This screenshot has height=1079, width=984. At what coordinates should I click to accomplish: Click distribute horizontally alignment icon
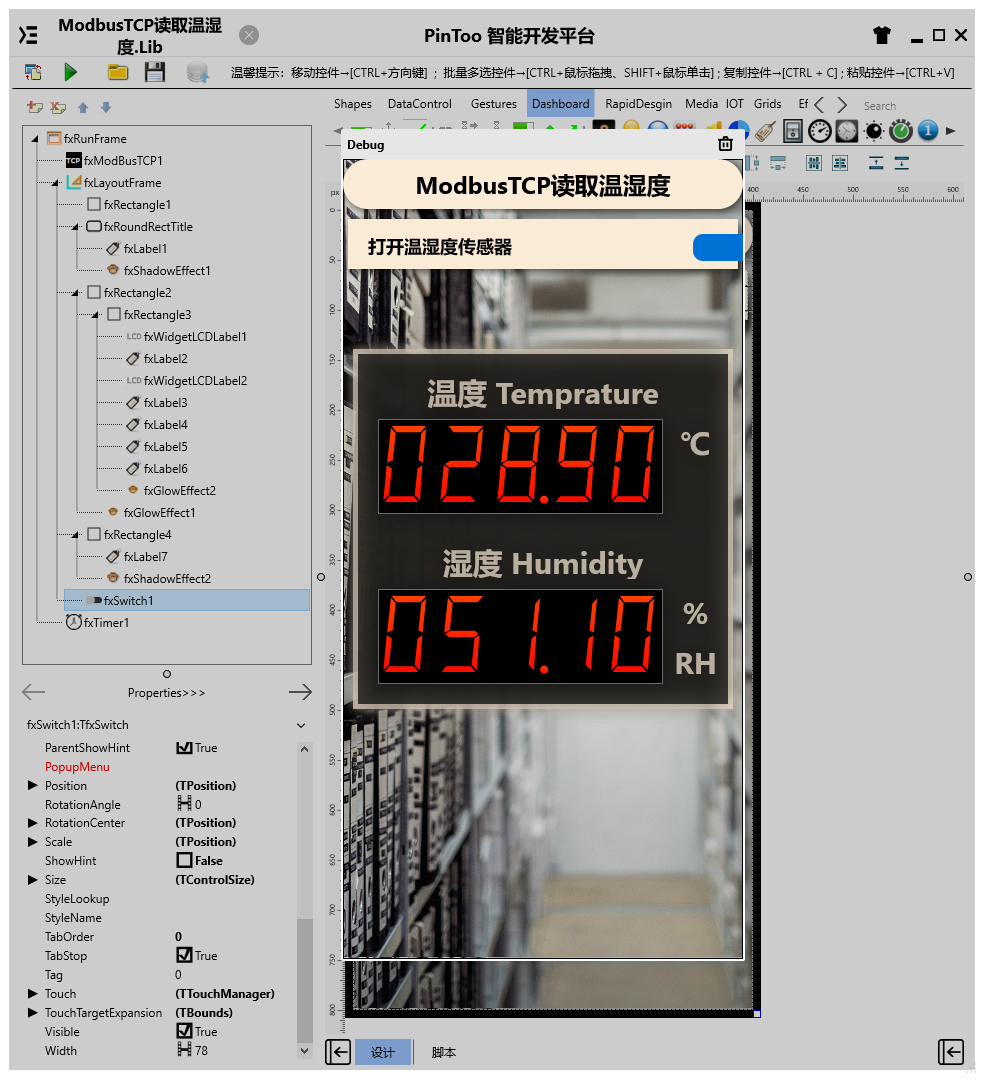(814, 163)
